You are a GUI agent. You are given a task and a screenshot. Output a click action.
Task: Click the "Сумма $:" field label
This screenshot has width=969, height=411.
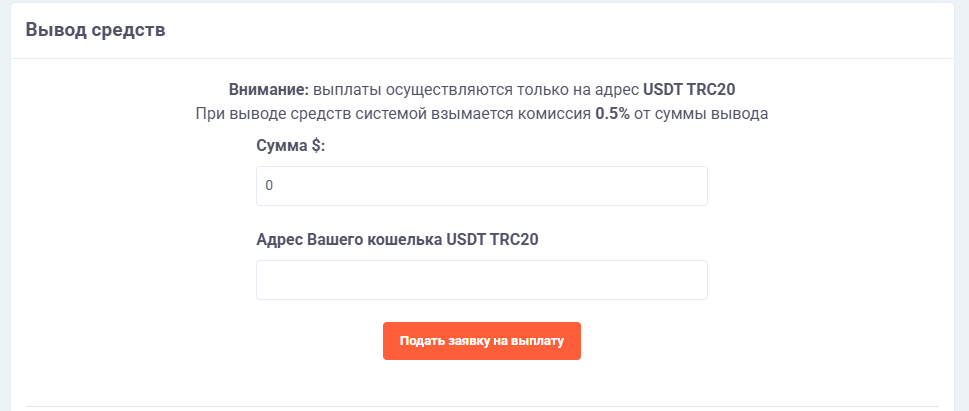point(291,145)
